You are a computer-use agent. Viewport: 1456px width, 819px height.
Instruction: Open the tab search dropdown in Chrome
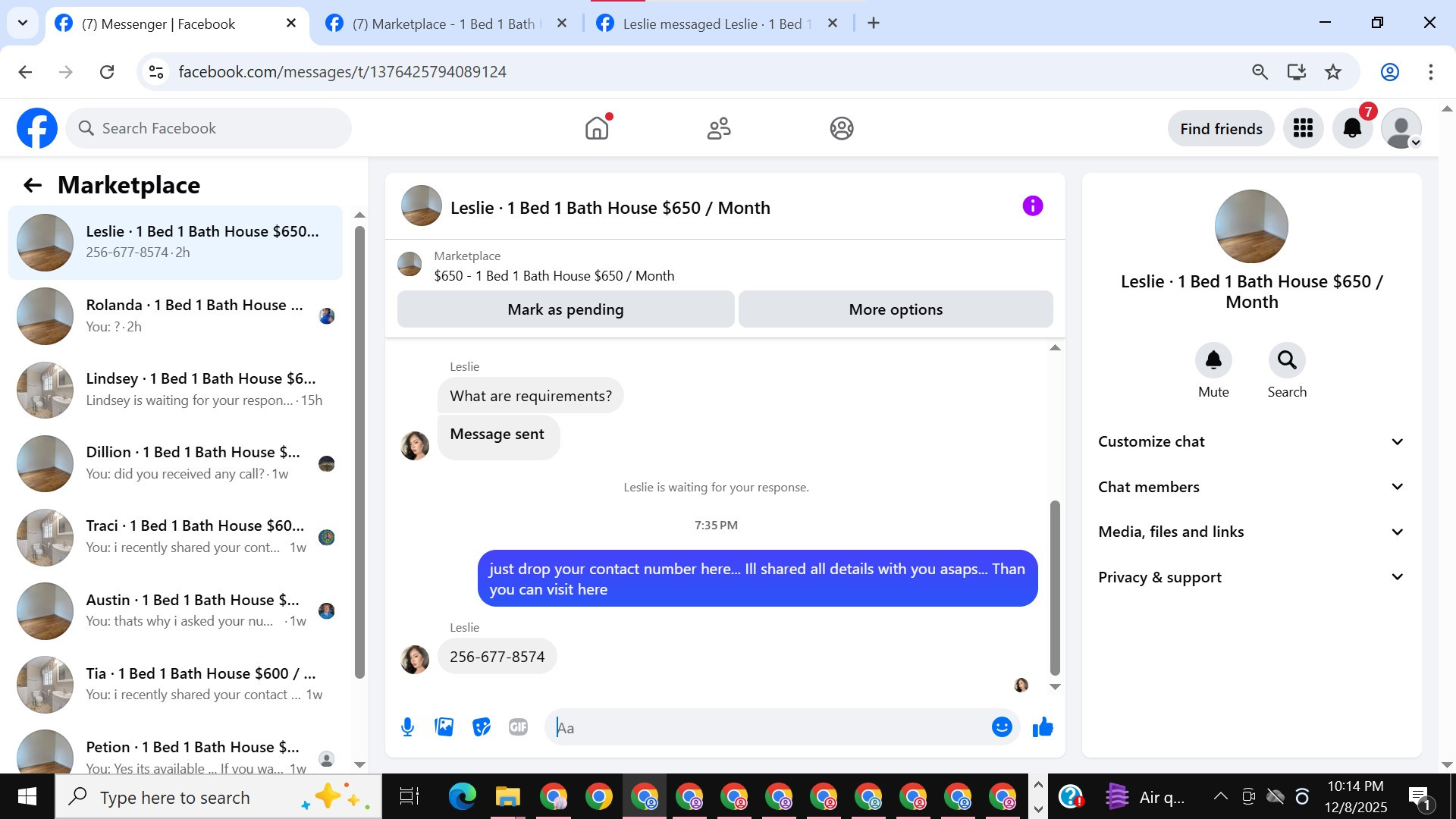(x=23, y=23)
